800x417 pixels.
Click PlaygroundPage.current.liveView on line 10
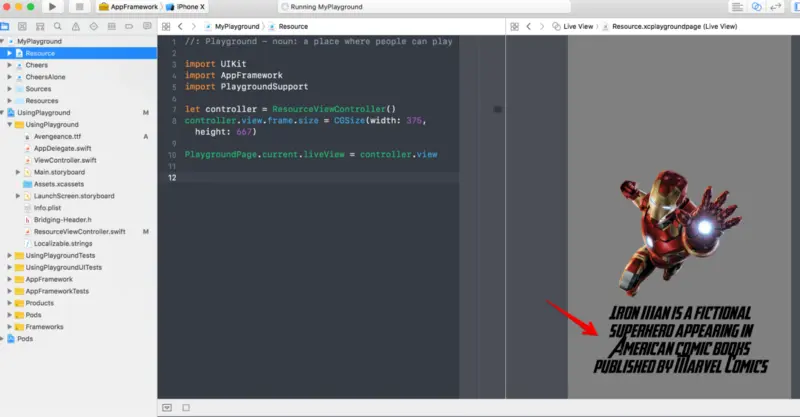tap(265, 155)
